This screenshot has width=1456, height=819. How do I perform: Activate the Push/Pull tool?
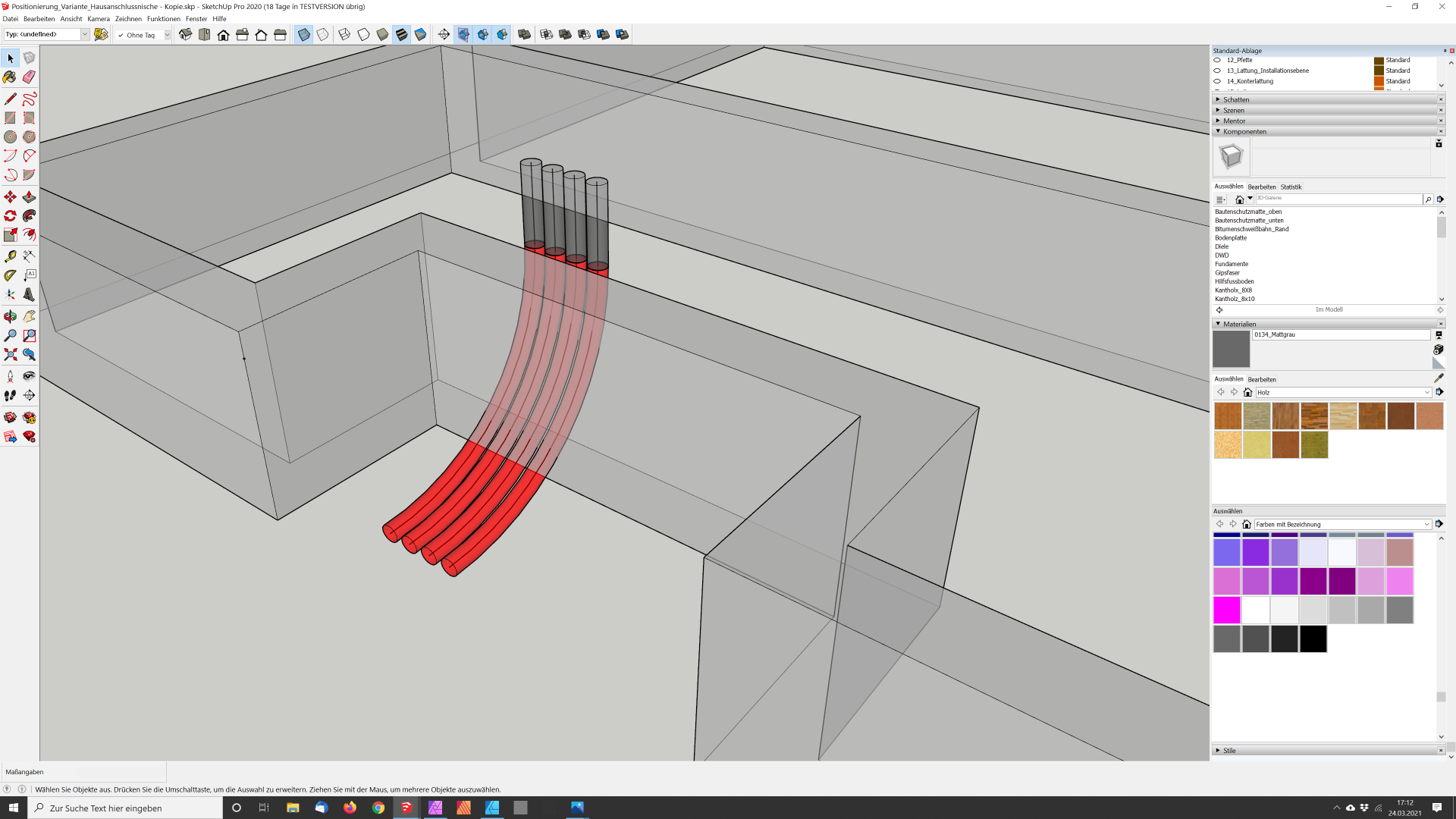click(29, 197)
